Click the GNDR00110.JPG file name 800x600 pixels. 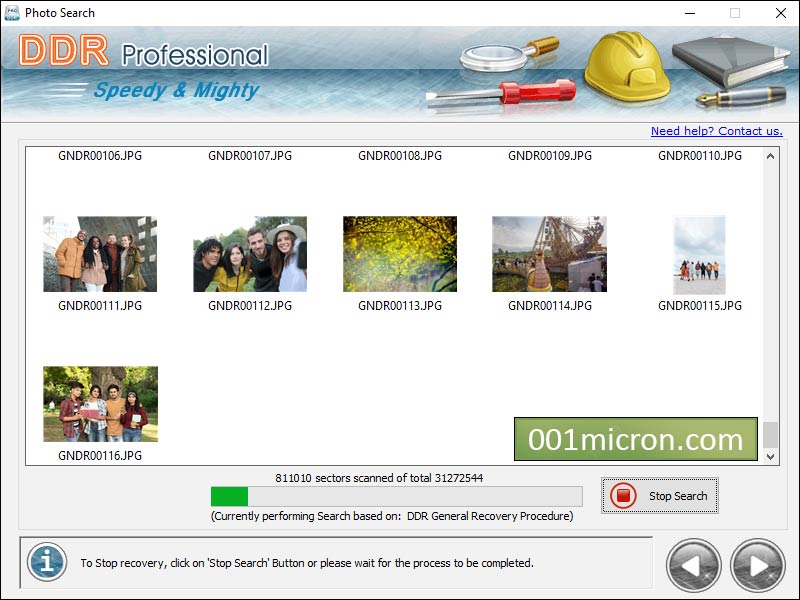pyautogui.click(x=700, y=156)
